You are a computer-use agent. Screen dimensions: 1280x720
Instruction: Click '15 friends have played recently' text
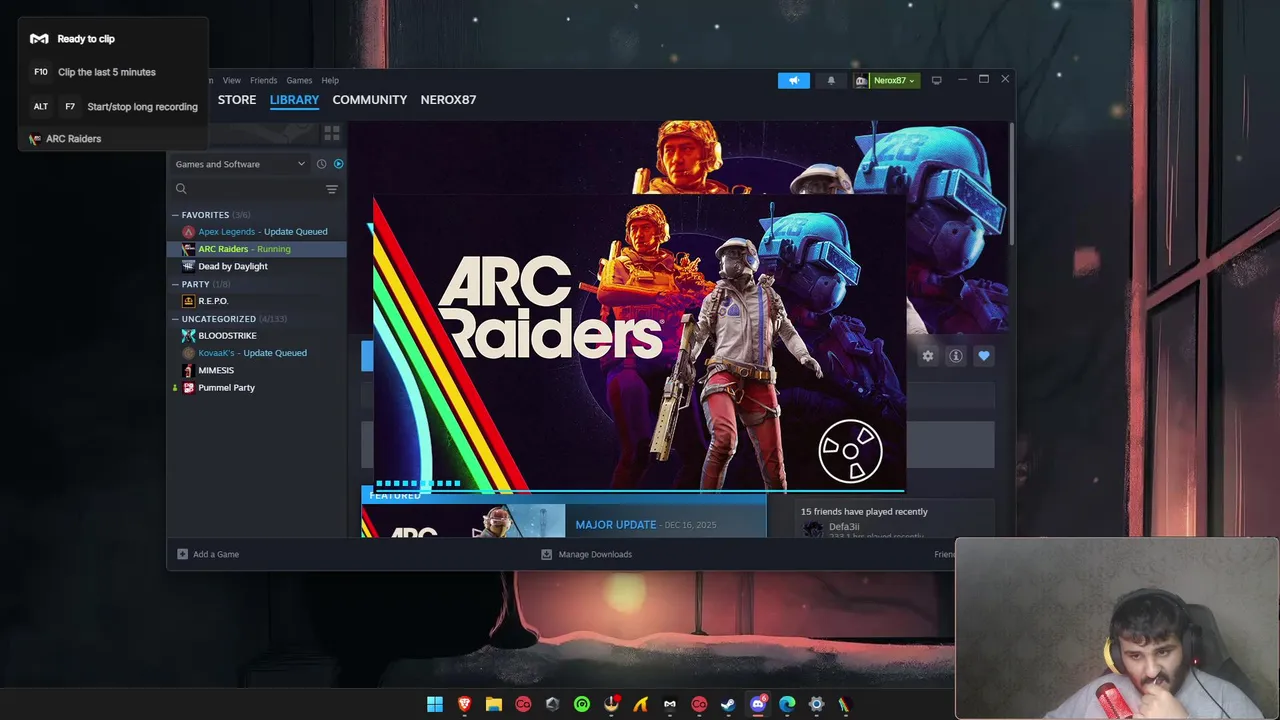coord(864,512)
